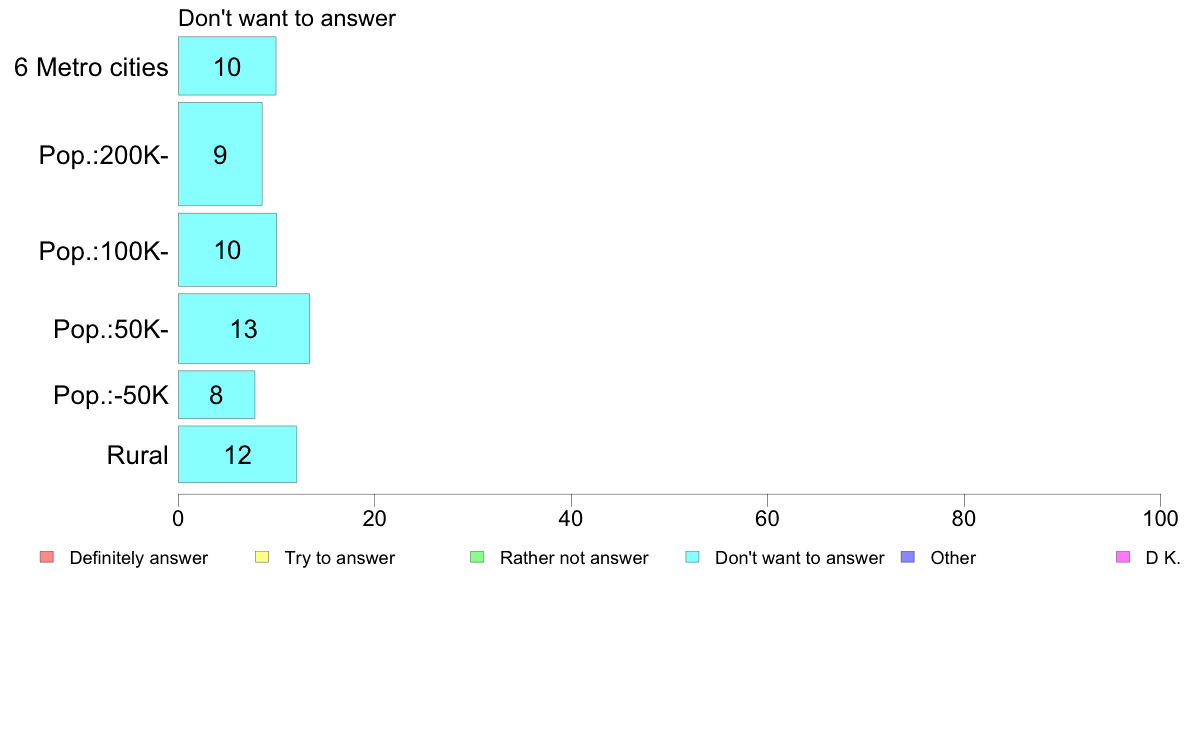
Task: Select the Rural bar showing 12
Action: (237, 455)
